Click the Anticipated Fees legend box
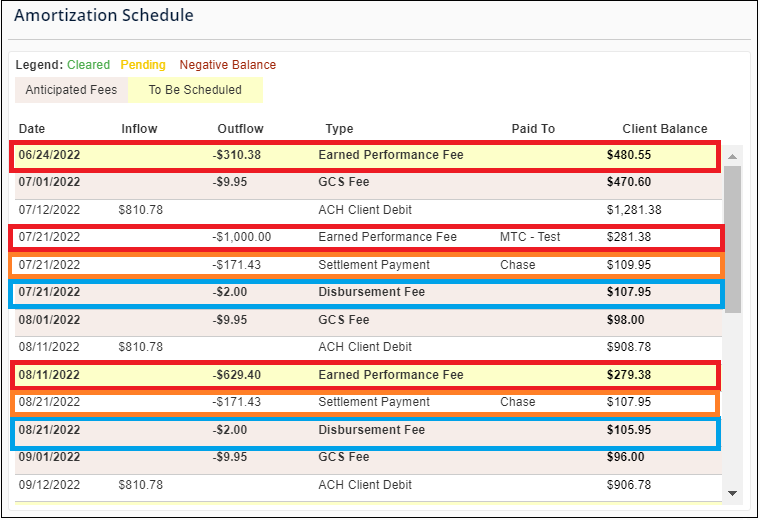Screen dimensions: 760x520 pyautogui.click(x=71, y=90)
